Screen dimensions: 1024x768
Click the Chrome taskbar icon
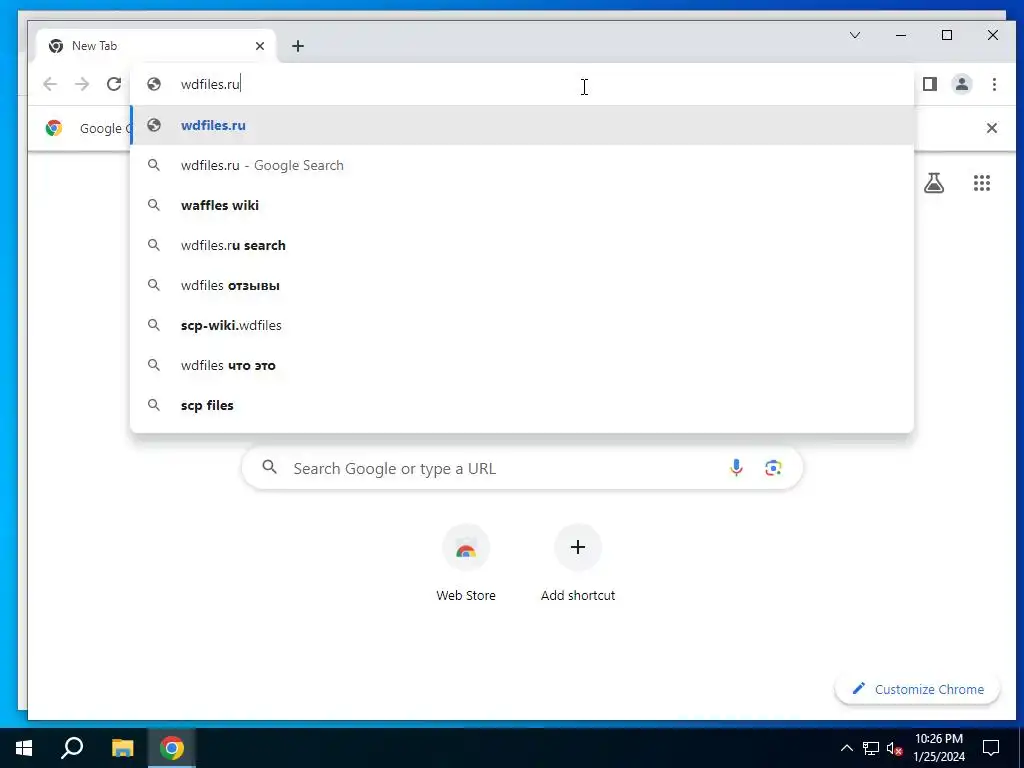(172, 748)
